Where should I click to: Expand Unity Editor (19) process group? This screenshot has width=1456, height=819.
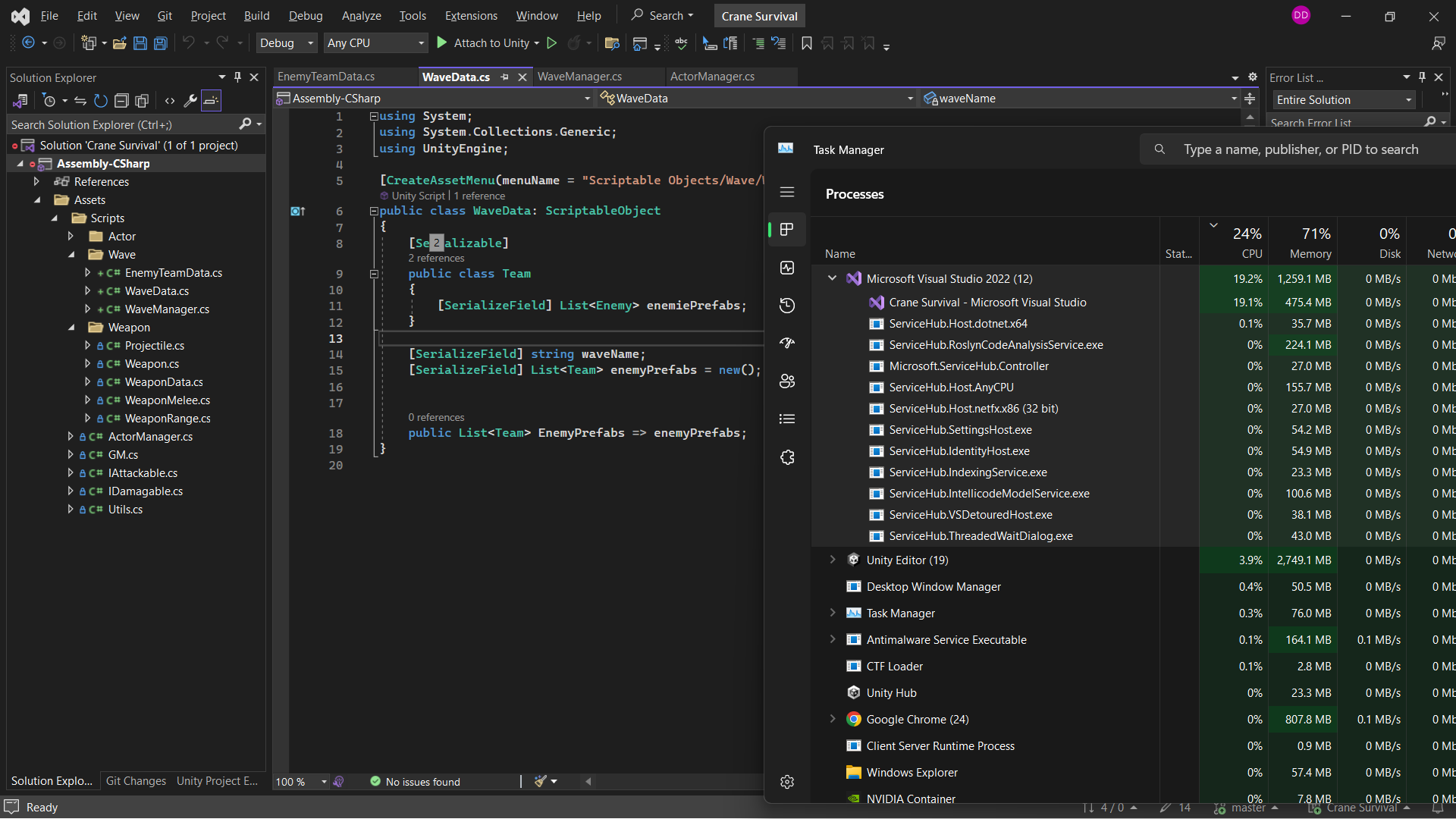[833, 560]
